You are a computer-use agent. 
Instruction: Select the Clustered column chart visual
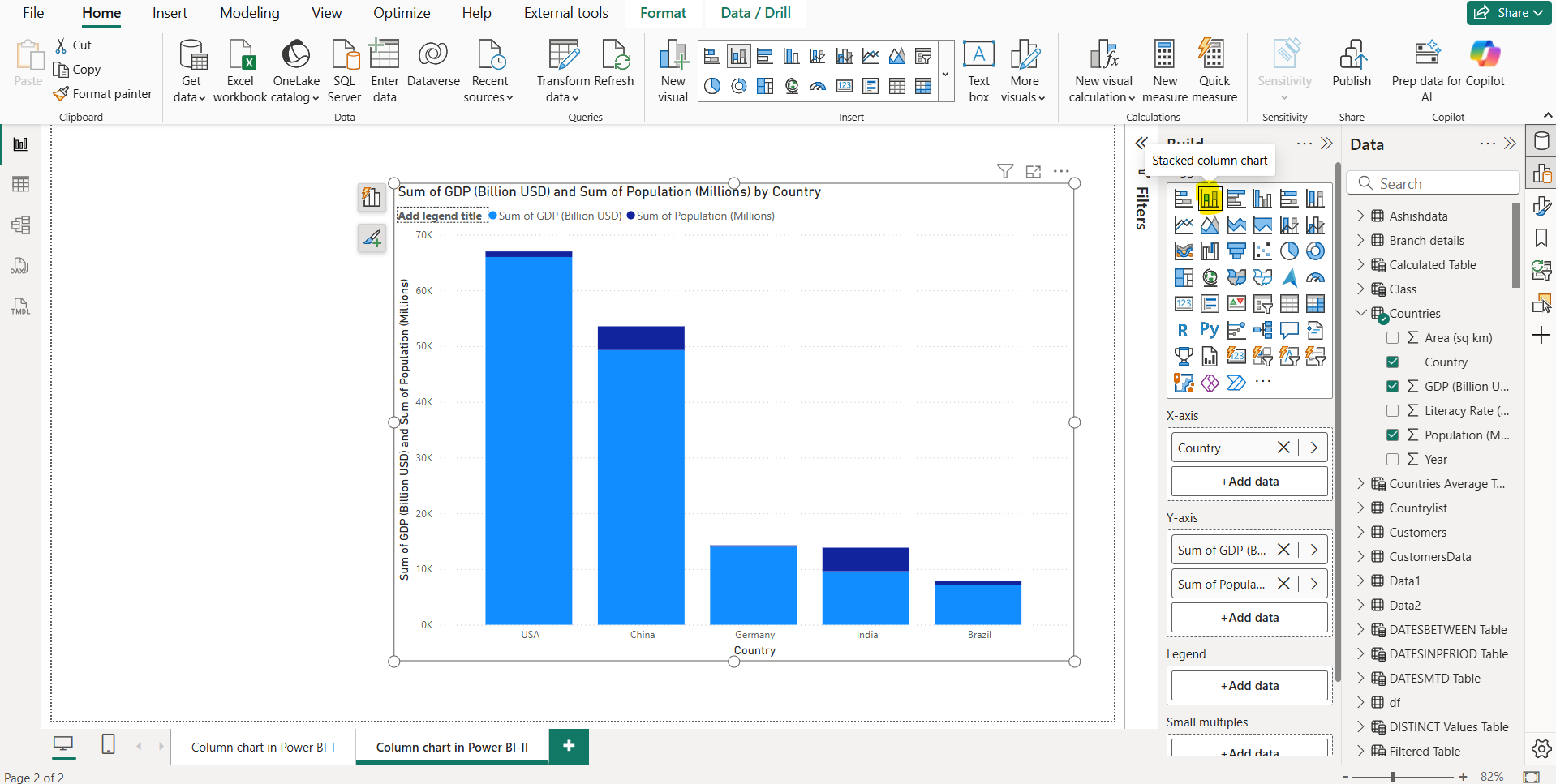click(x=1262, y=198)
